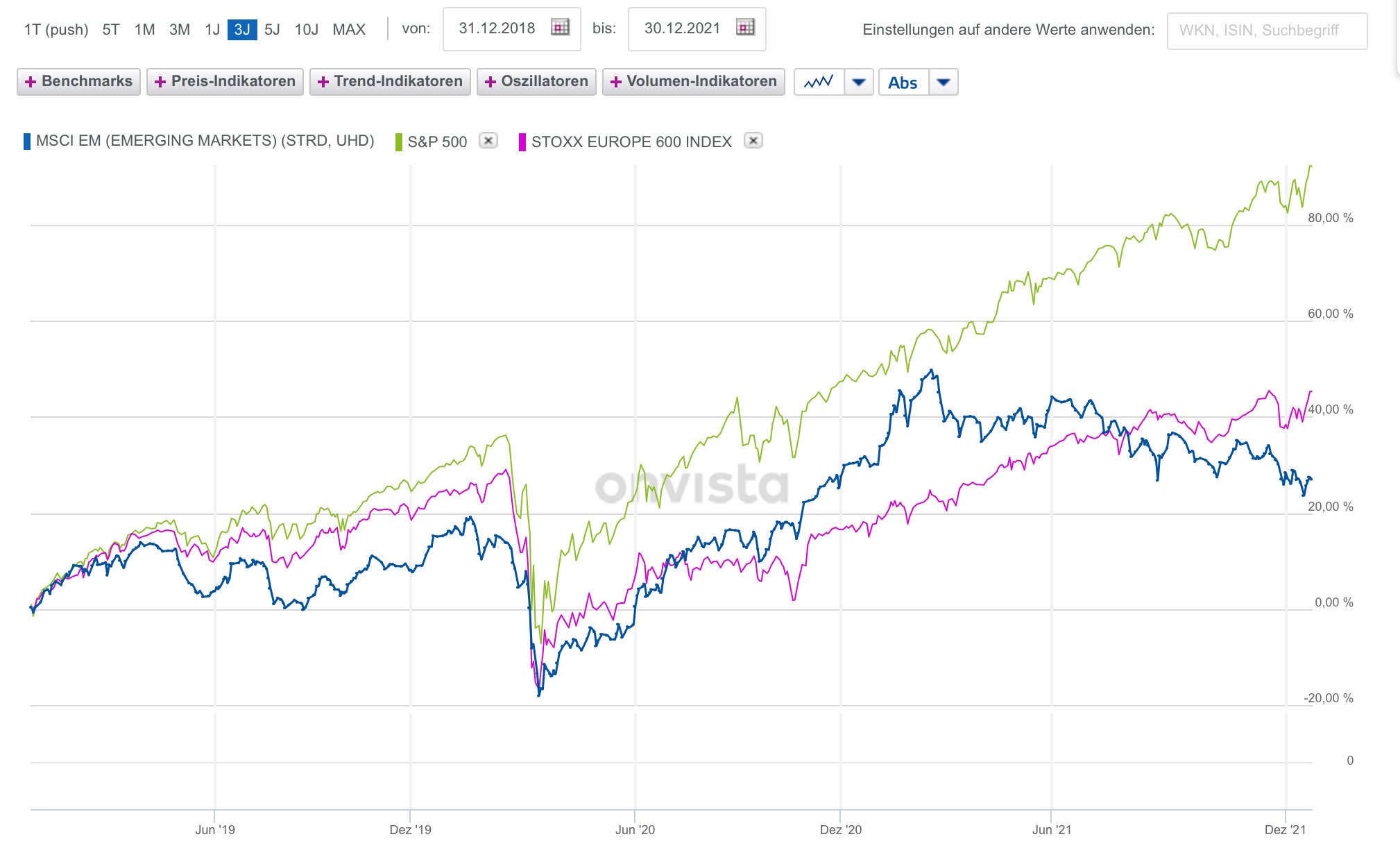Add a Benchmarks comparison
The width and height of the screenshot is (1400, 857).
[x=78, y=81]
